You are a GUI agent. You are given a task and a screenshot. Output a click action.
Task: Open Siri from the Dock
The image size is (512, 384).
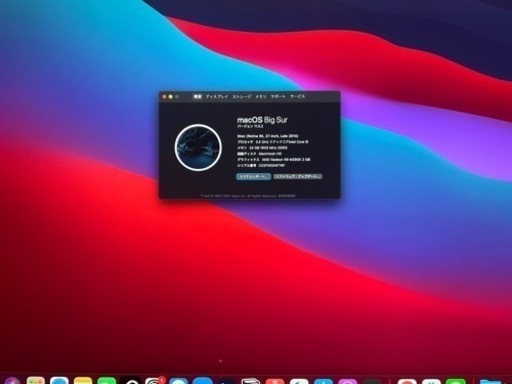tap(13, 381)
